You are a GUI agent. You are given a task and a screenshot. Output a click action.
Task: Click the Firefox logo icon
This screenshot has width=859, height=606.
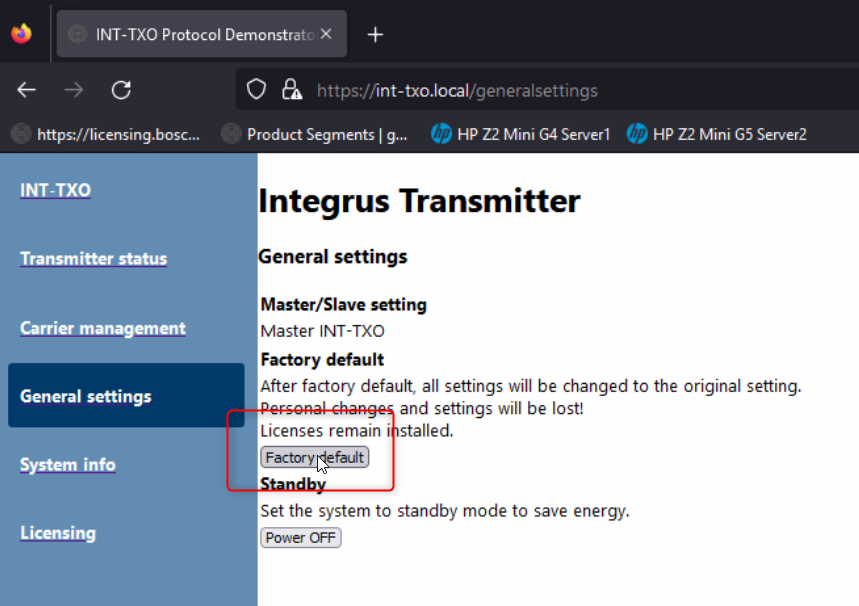21,34
